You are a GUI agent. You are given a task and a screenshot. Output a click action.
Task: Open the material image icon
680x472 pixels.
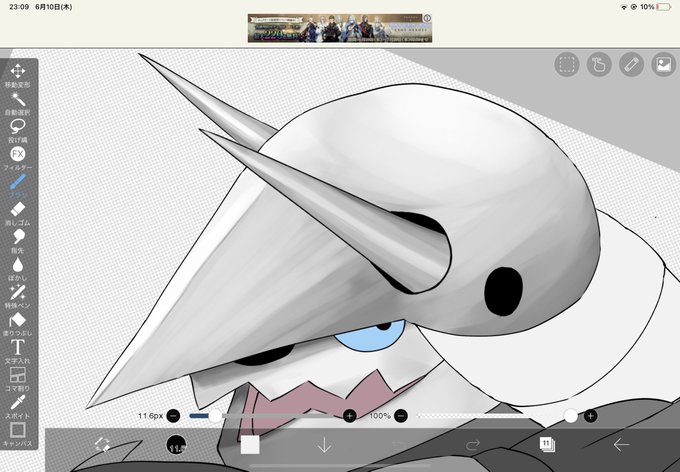click(664, 65)
